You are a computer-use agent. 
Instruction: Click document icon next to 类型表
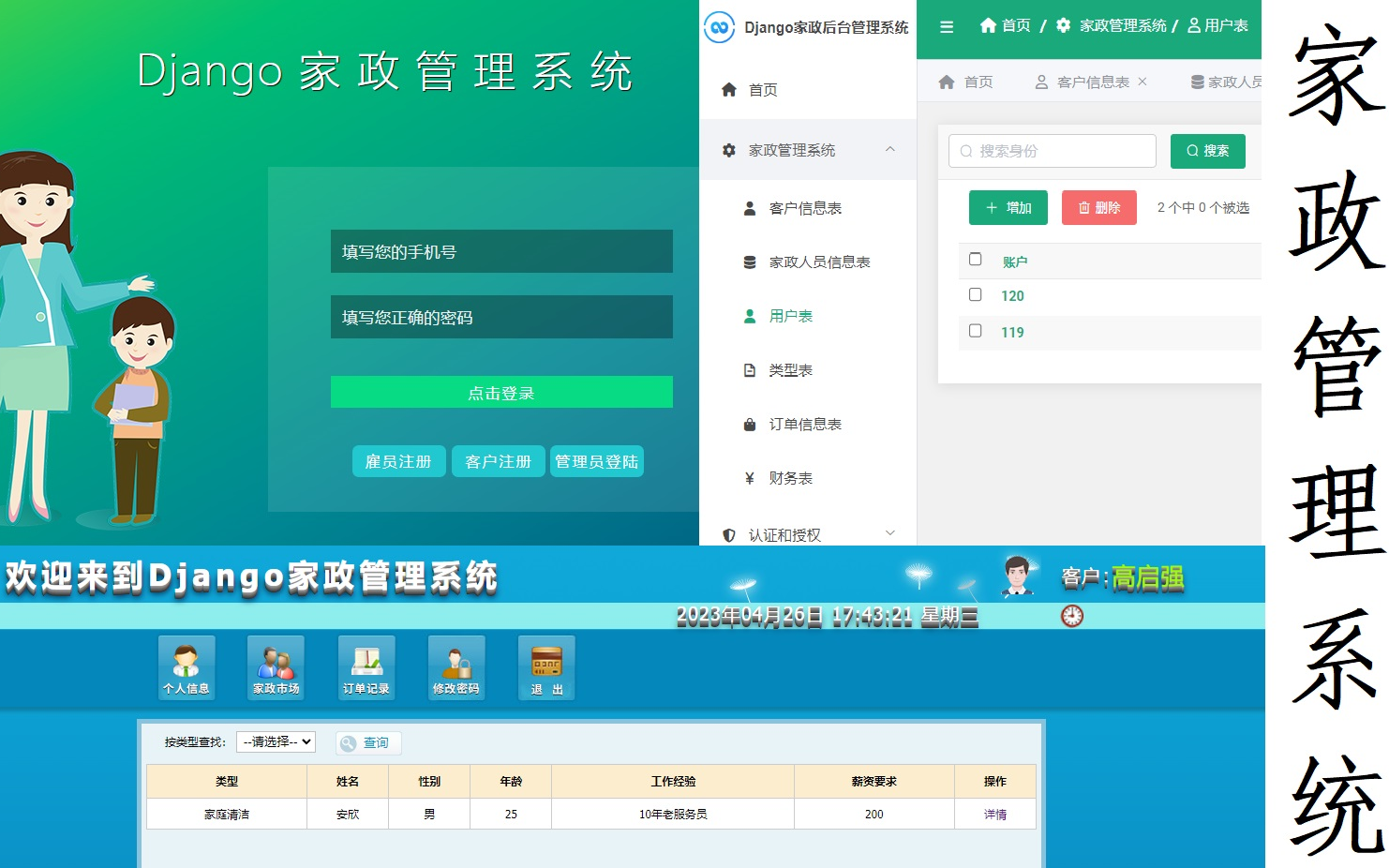click(x=750, y=370)
